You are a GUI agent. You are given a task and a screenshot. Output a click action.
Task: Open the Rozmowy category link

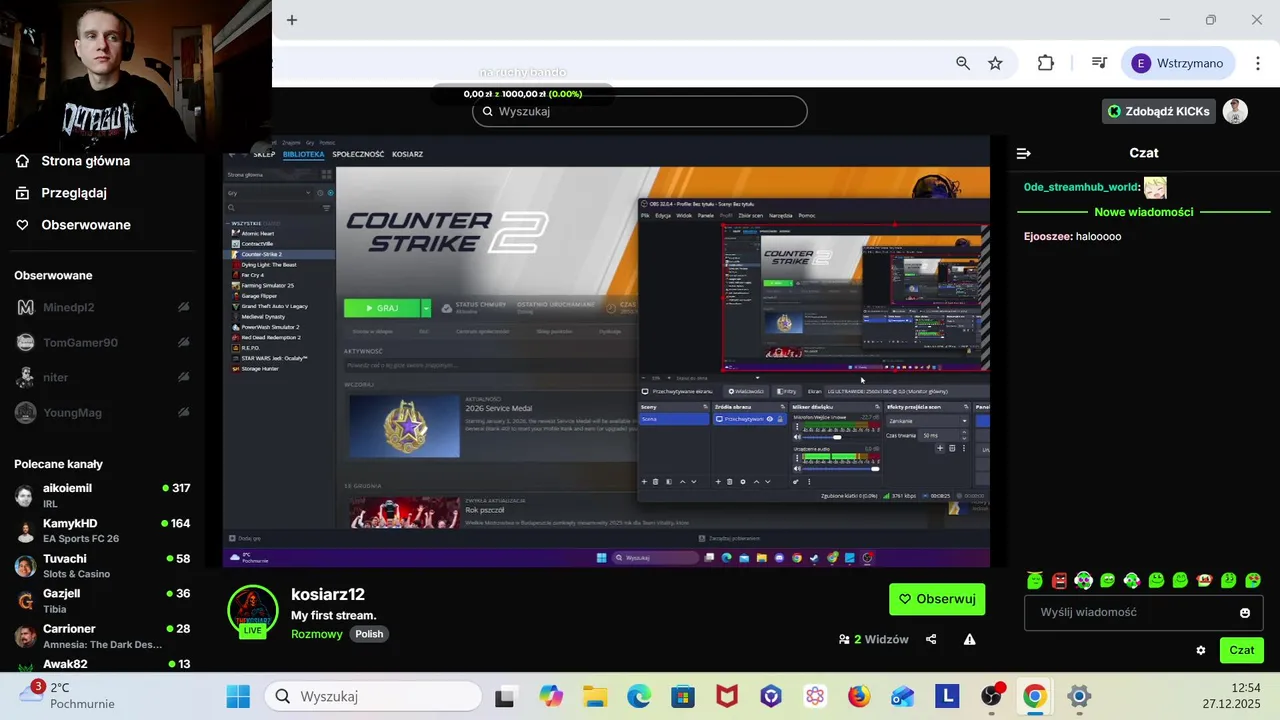[x=317, y=634]
